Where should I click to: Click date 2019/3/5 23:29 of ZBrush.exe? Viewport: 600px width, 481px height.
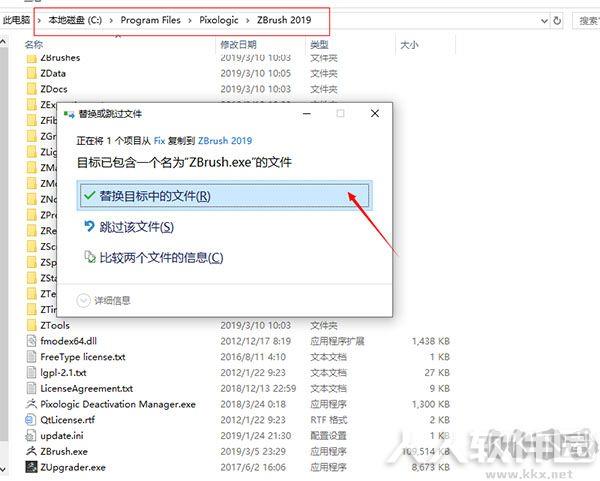pos(253,452)
